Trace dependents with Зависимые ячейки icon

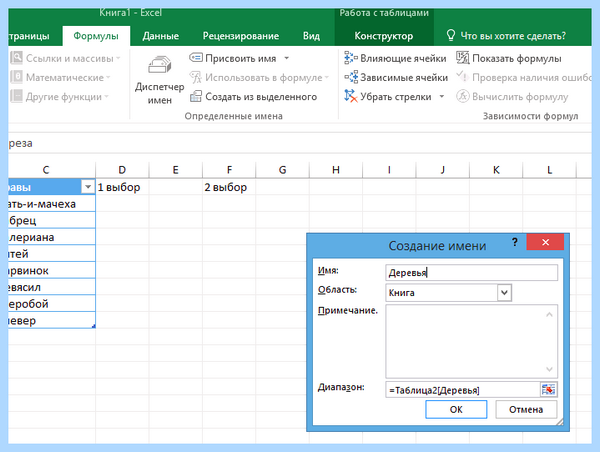351,77
